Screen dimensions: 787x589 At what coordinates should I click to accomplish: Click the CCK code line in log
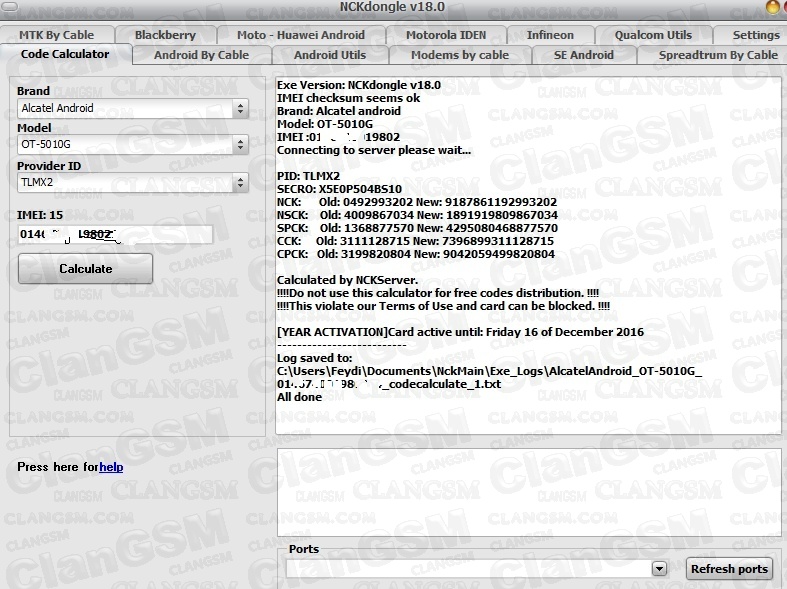[415, 241]
